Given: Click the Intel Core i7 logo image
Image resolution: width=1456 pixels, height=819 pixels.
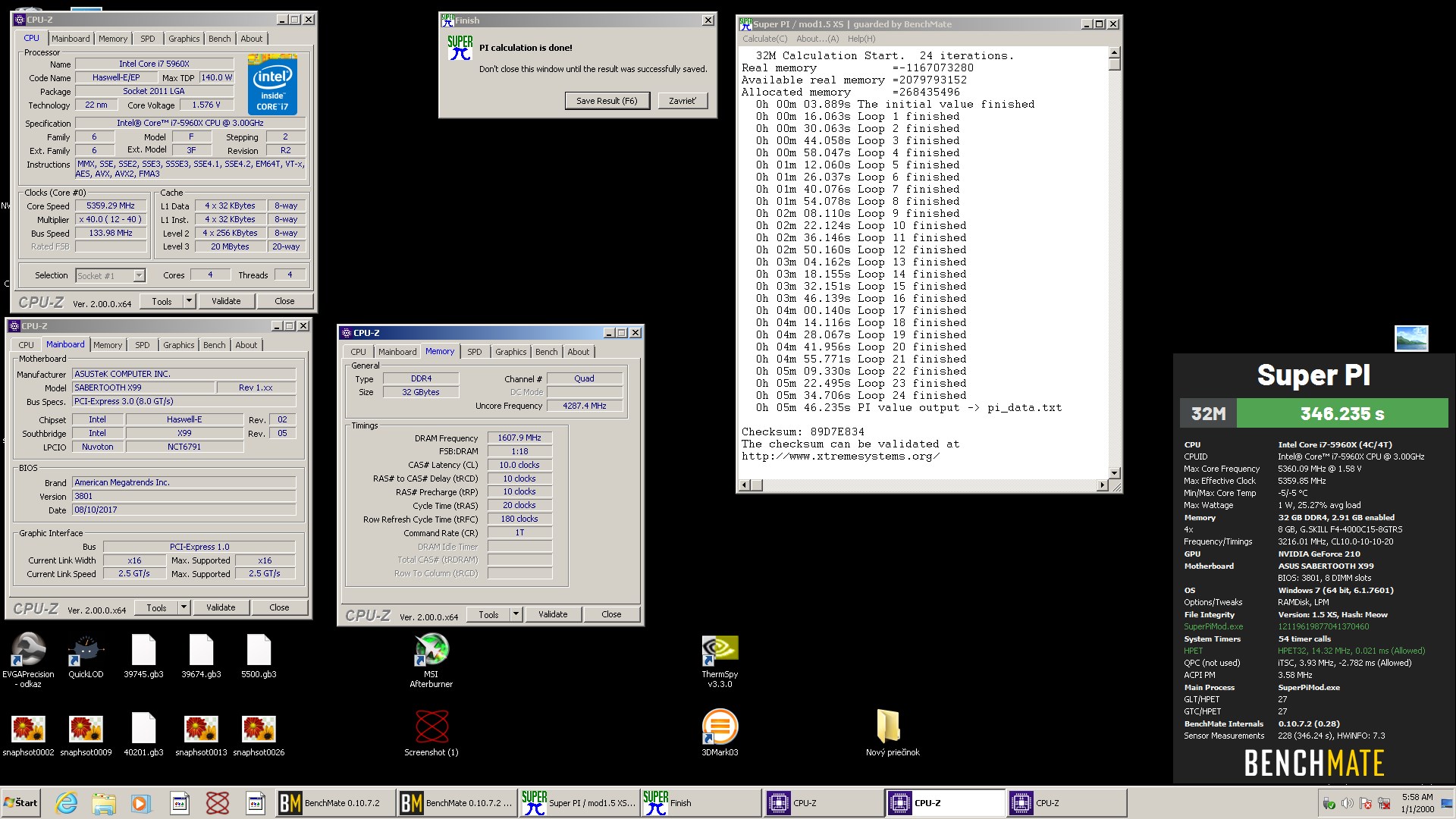Looking at the screenshot, I should pyautogui.click(x=272, y=85).
